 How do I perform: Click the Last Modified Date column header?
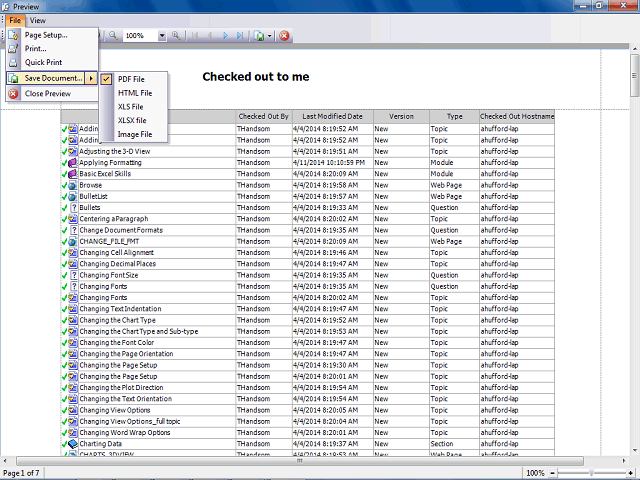coord(332,116)
